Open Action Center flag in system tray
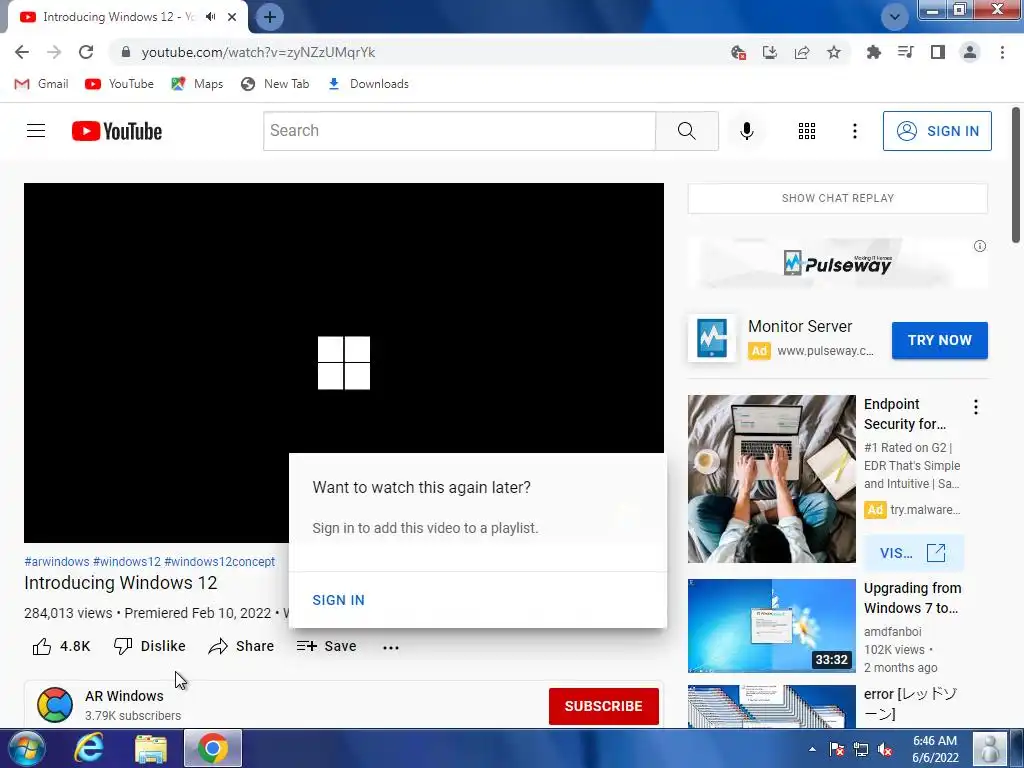 [837, 750]
